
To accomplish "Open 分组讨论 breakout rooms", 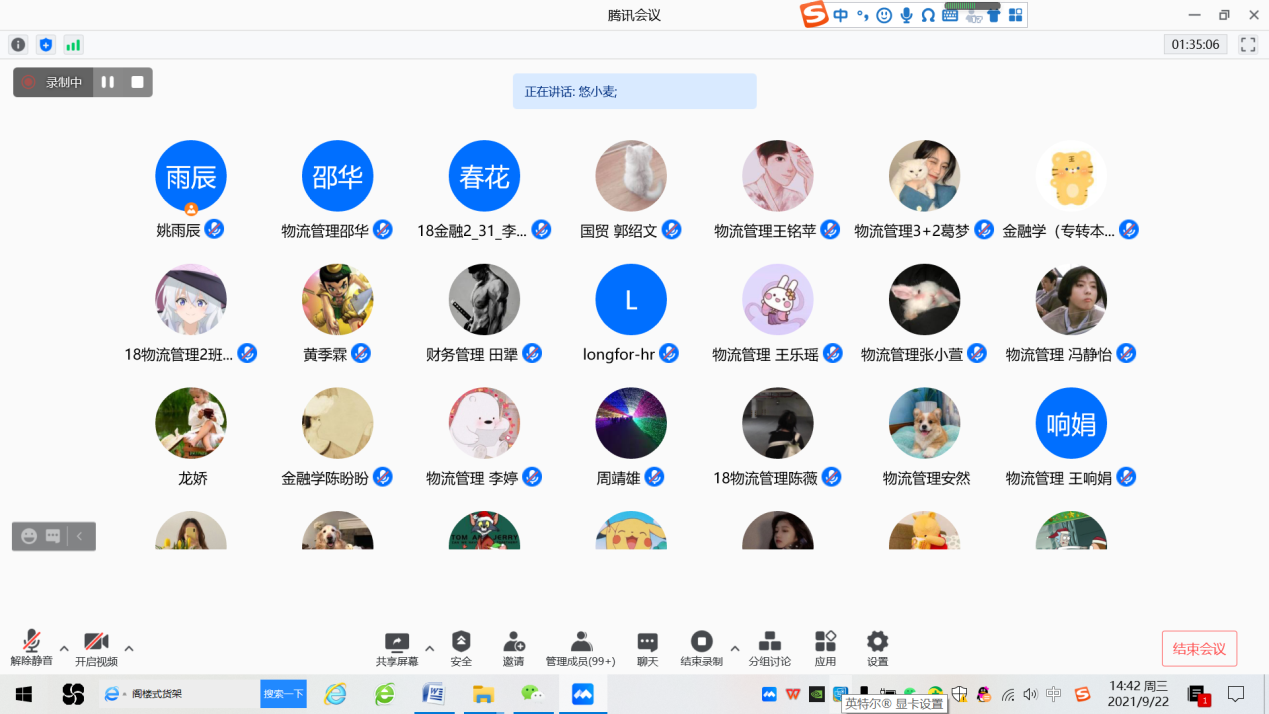I will (769, 648).
